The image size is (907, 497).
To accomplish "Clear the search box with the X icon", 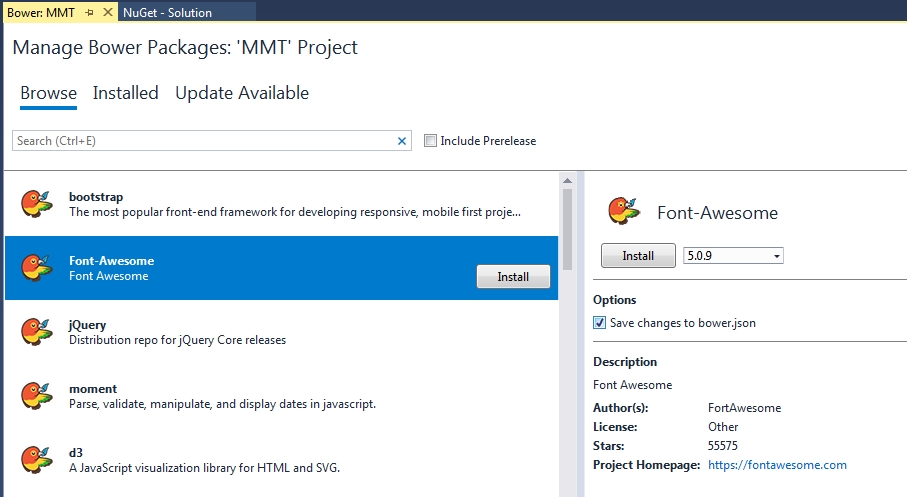I will 402,141.
